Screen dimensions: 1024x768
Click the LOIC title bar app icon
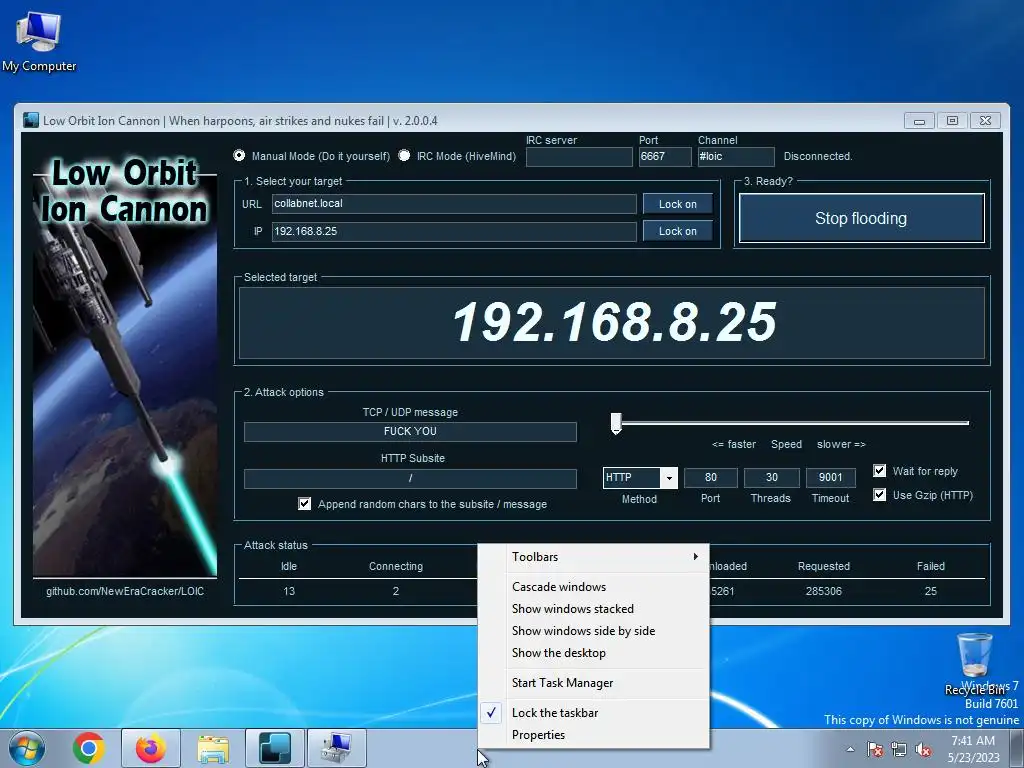click(x=31, y=121)
